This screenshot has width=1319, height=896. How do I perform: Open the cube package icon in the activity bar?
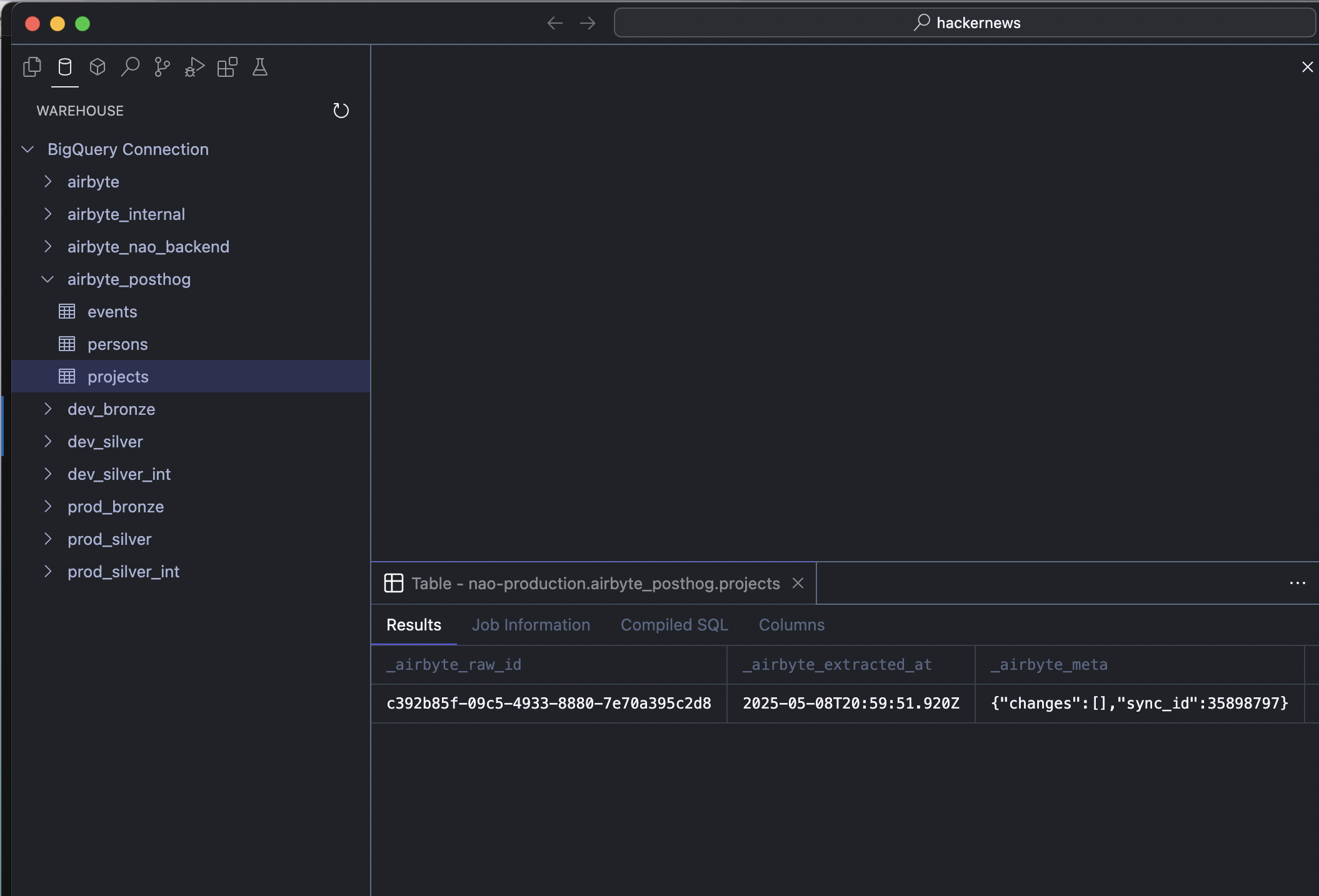pos(98,67)
